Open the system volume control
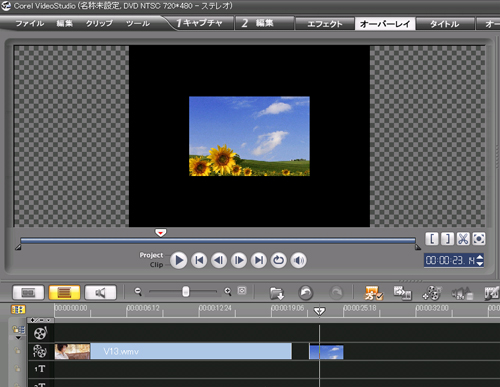 299,260
